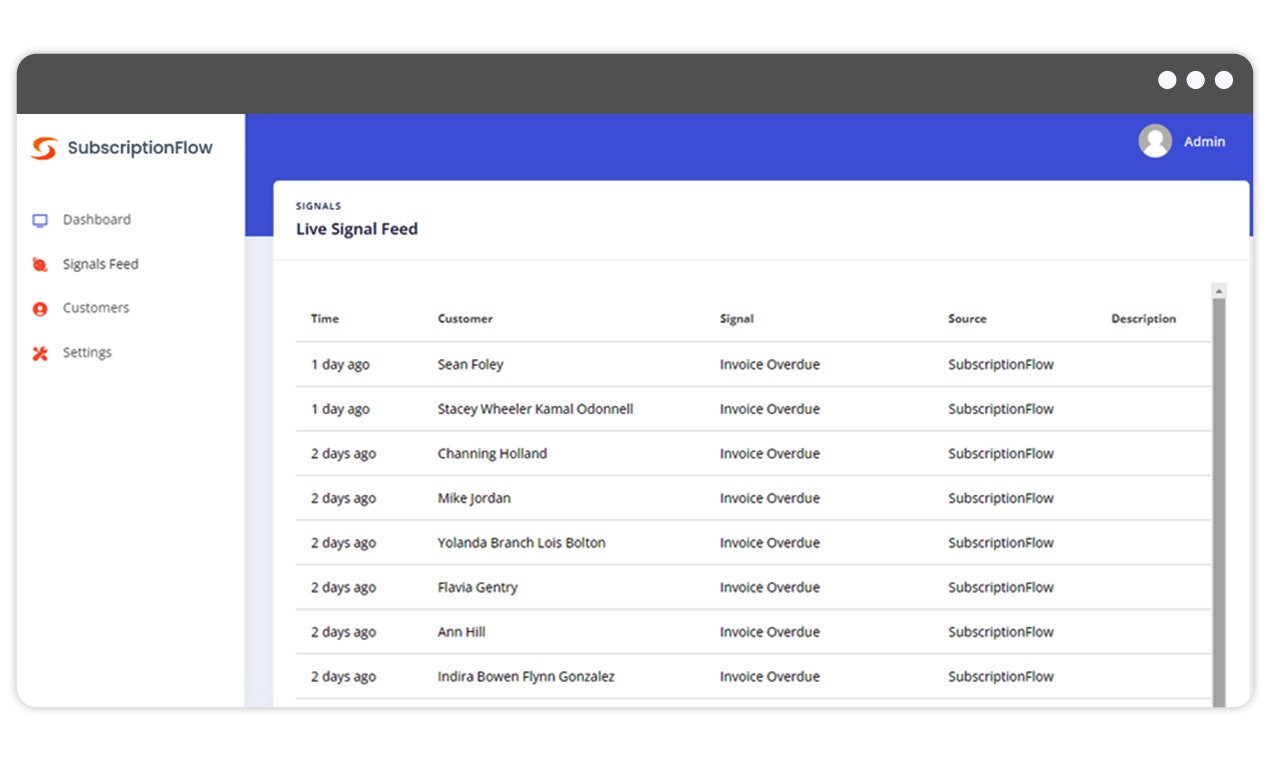Click the Signals Feed sidebar icon

pyautogui.click(x=40, y=264)
